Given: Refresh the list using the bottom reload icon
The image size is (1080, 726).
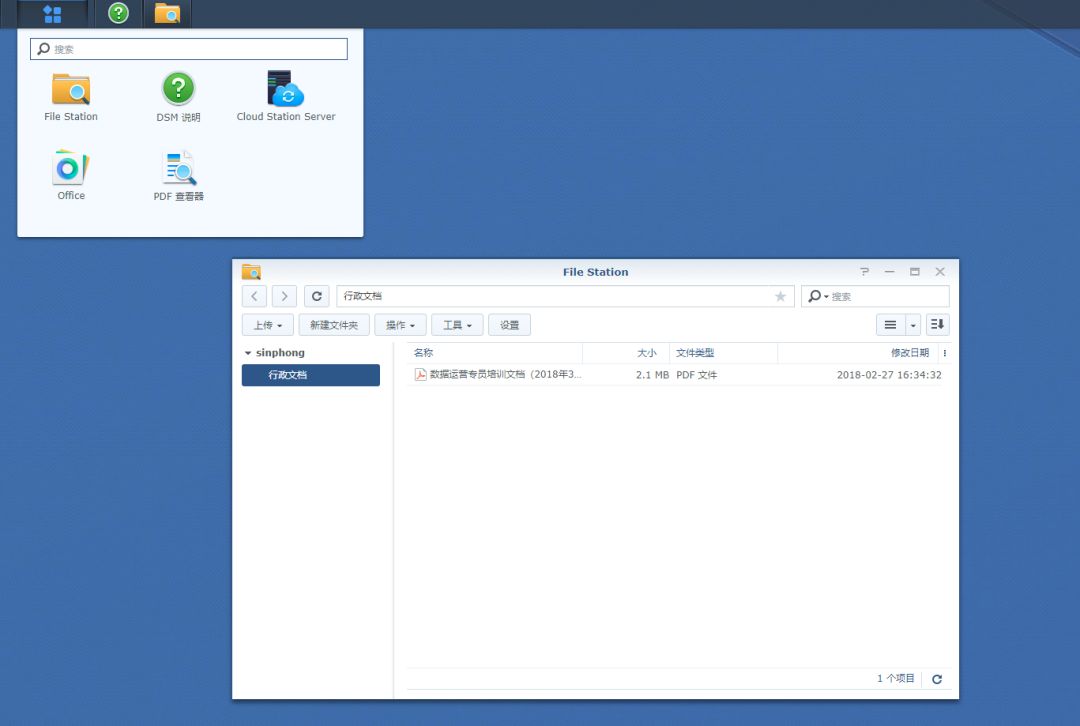Looking at the screenshot, I should pos(937,679).
